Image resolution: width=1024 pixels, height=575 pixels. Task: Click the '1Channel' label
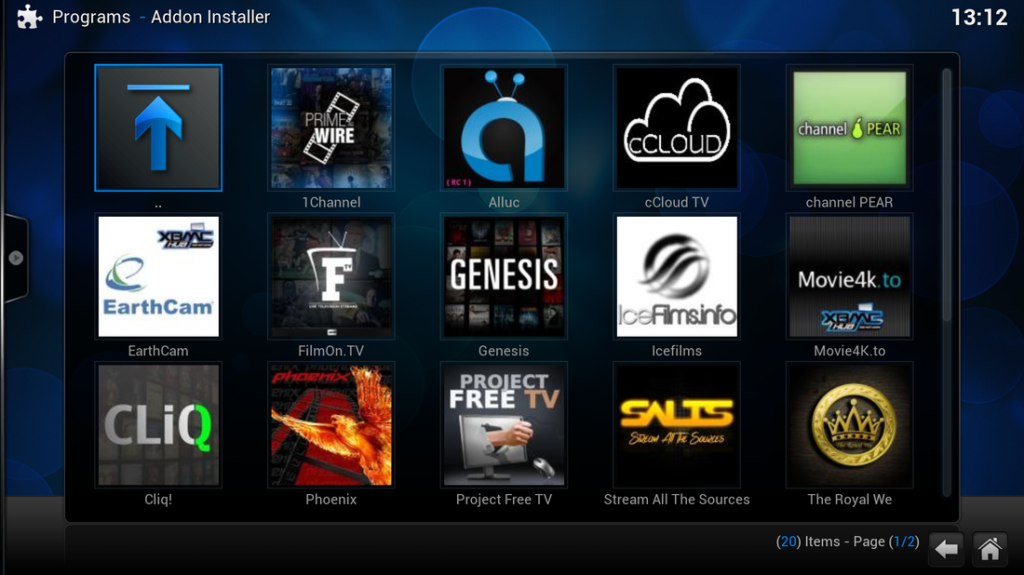tap(331, 203)
